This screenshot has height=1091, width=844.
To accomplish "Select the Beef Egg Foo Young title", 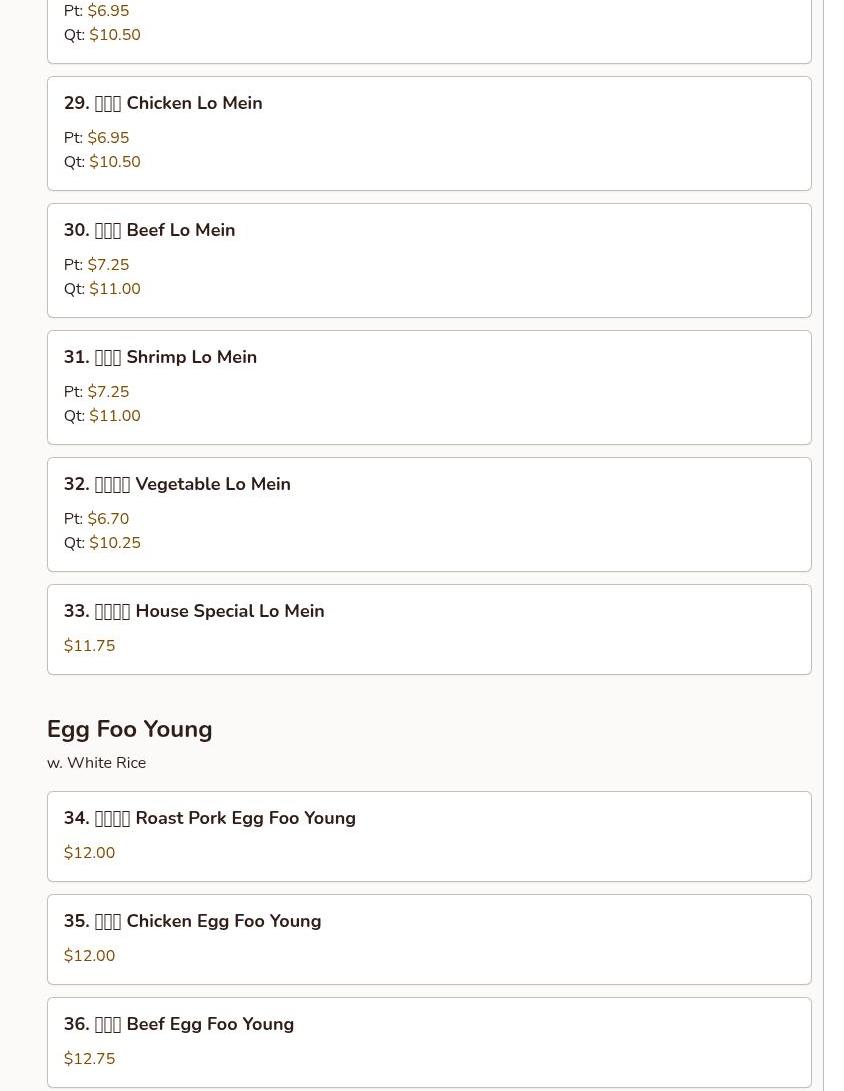I will [179, 1024].
